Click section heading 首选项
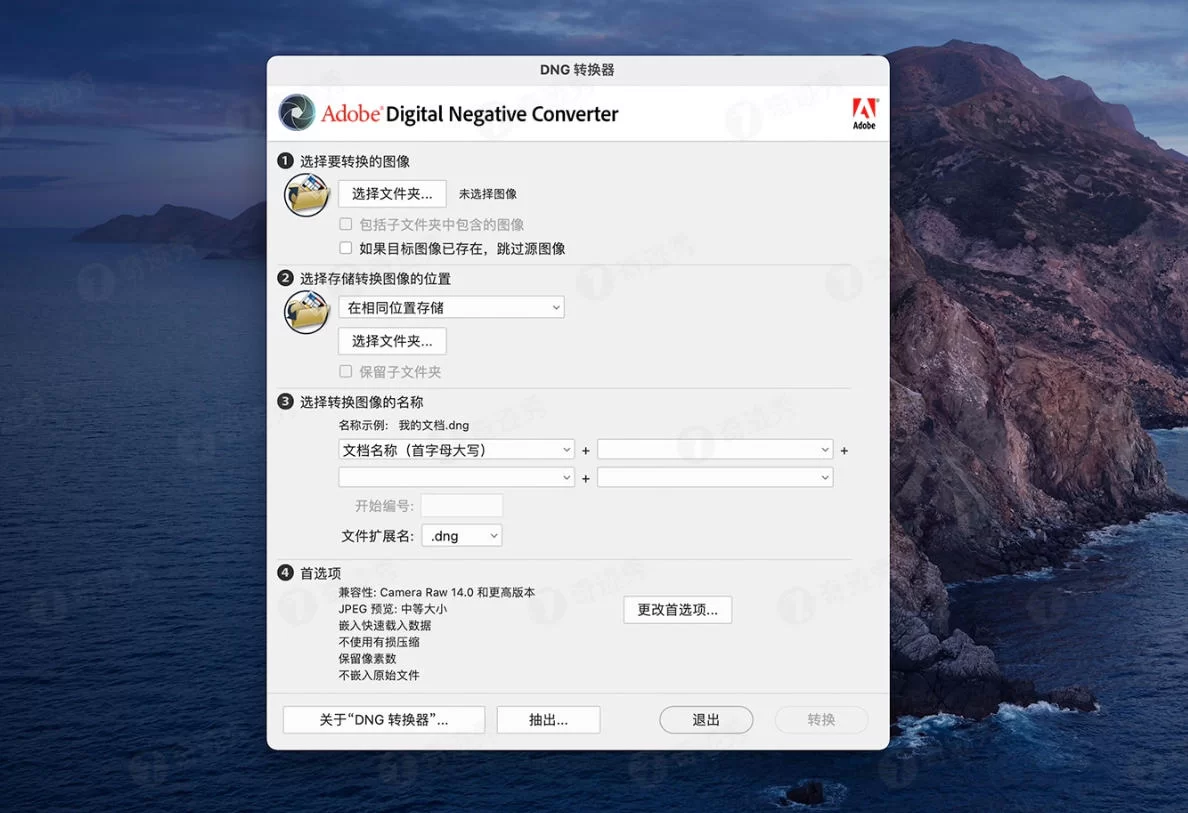This screenshot has height=813, width=1188. [x=320, y=574]
